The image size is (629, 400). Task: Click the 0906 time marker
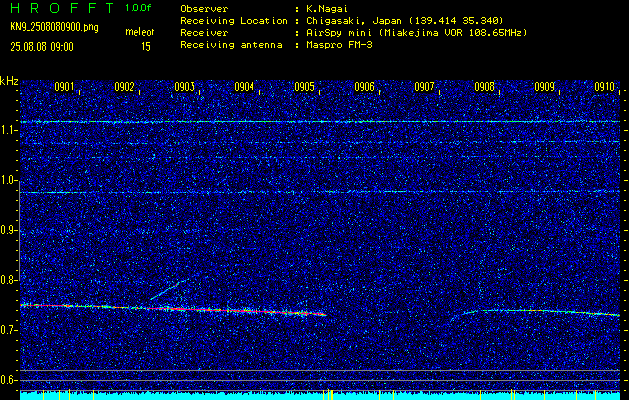tap(364, 87)
